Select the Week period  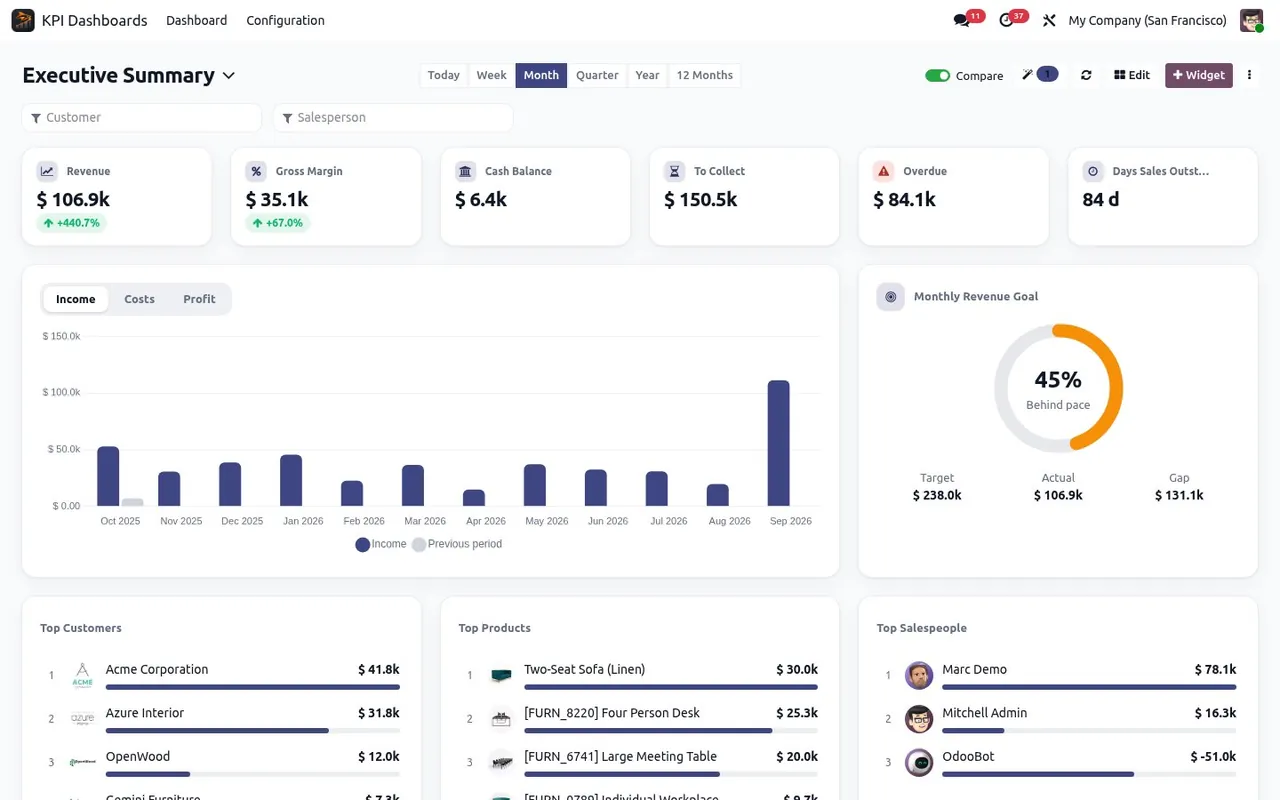[x=491, y=75]
